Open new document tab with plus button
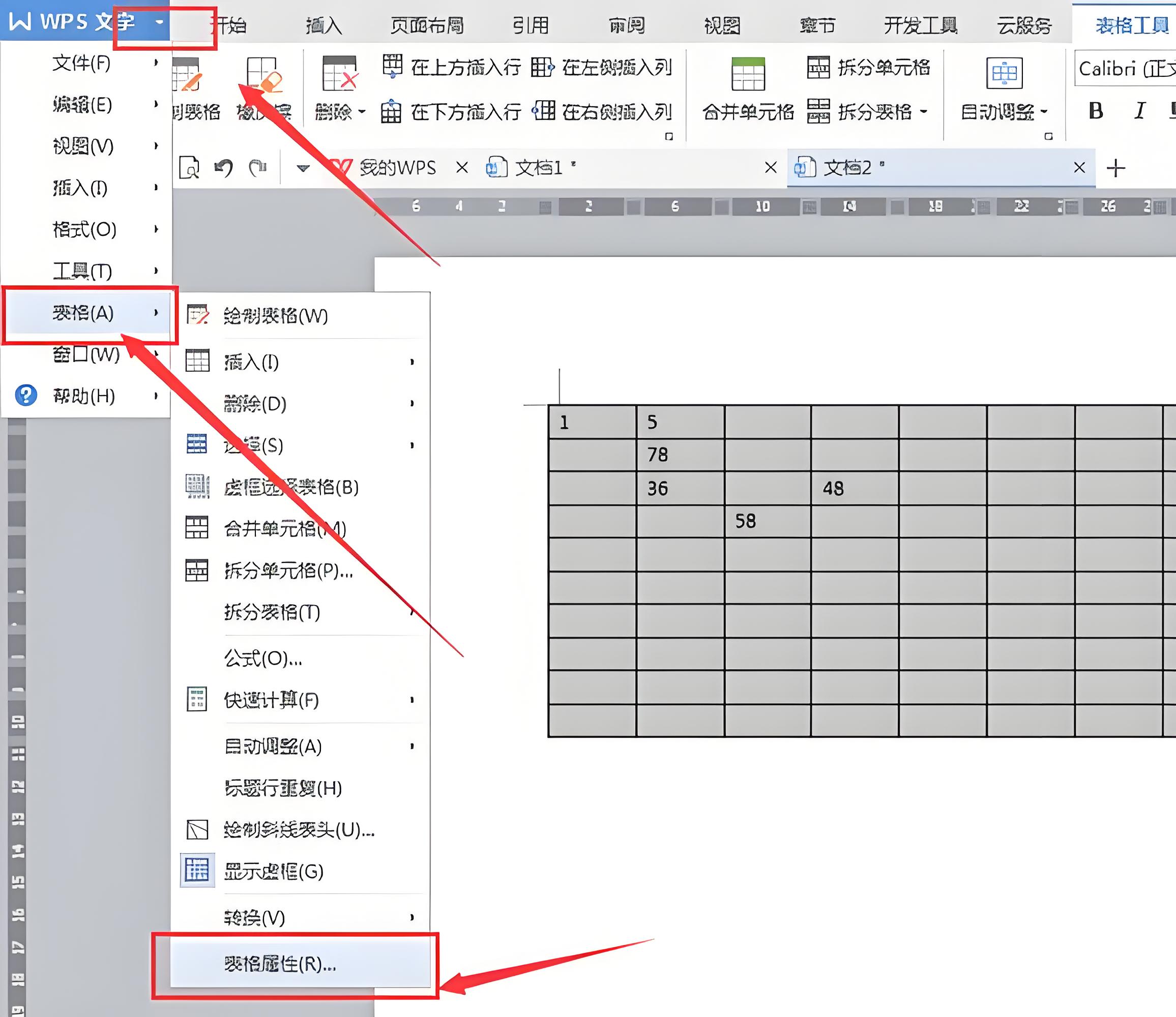This screenshot has height=1017, width=1176. tap(1115, 168)
